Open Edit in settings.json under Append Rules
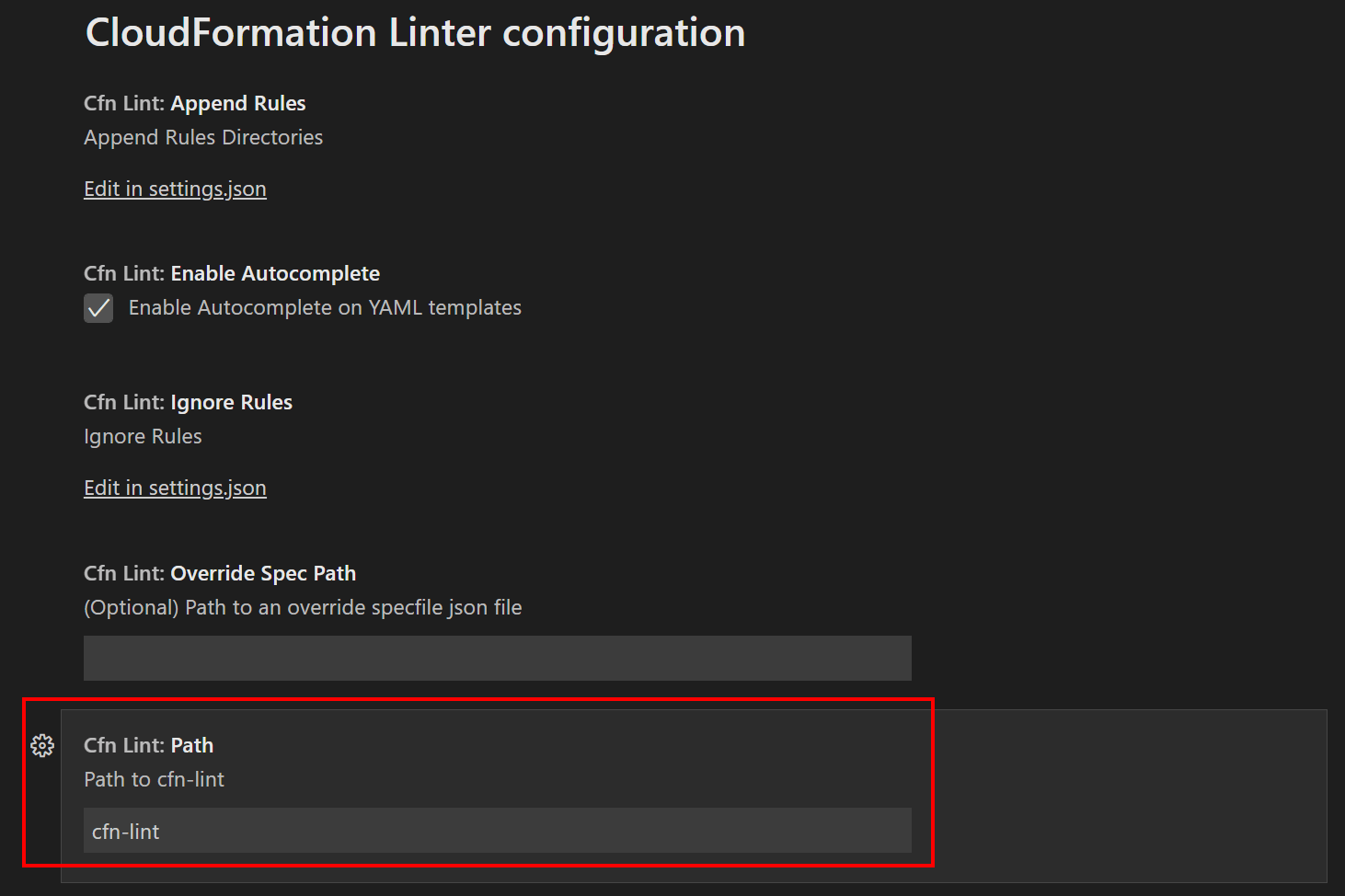 (175, 189)
